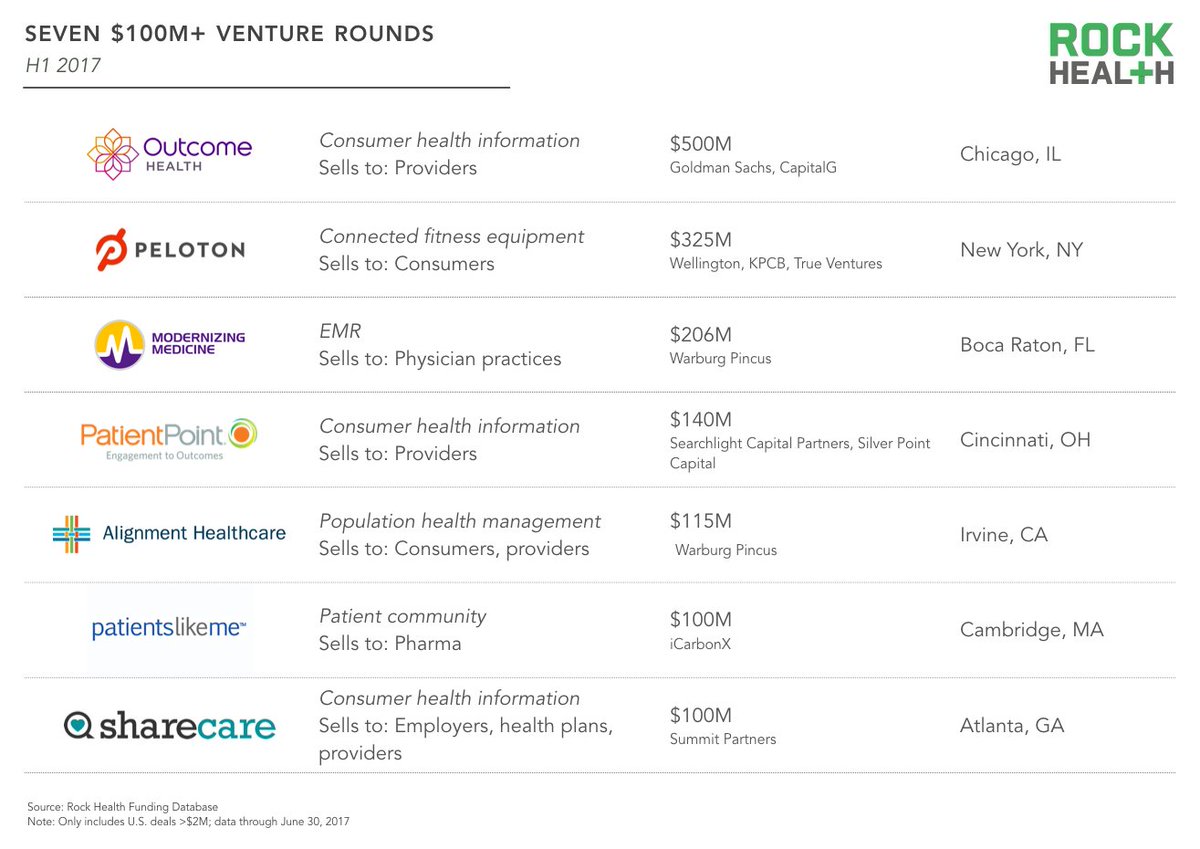Click the patientslikeme logo
This screenshot has width=1200, height=849.
[x=169, y=629]
